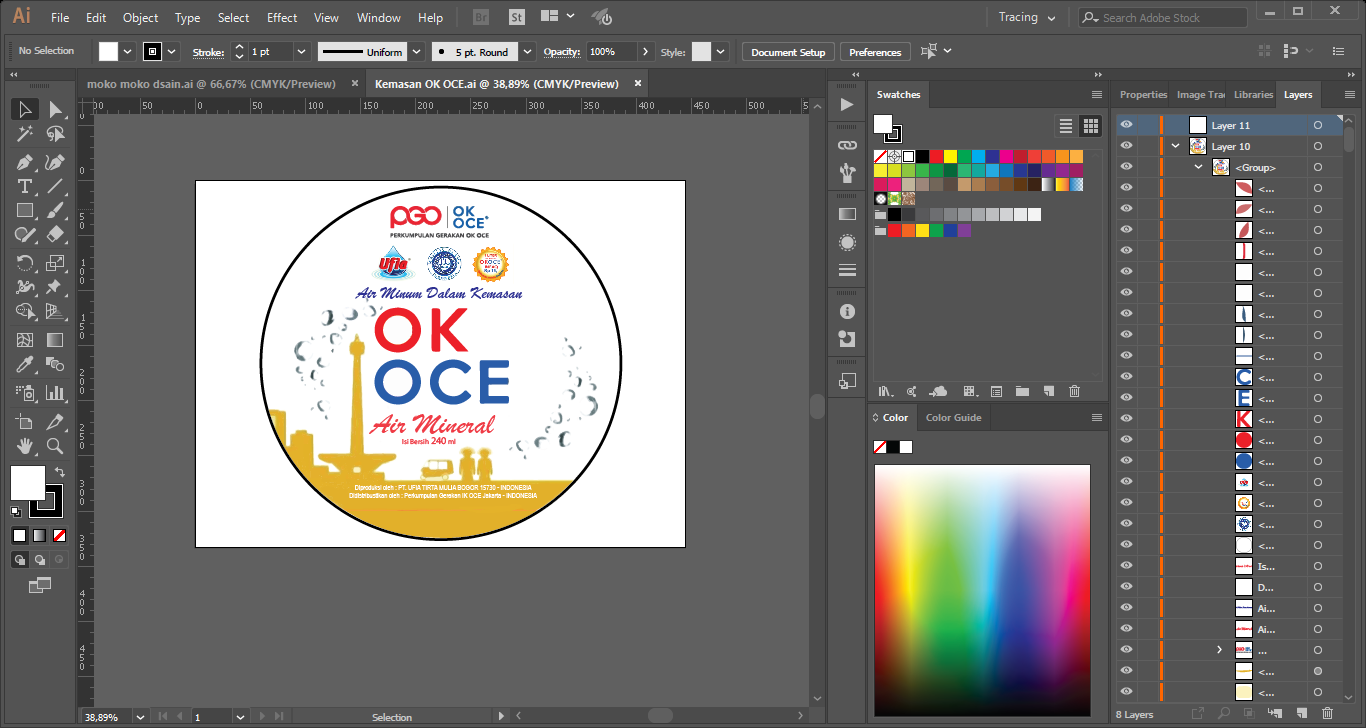Screen dimensions: 1366x728
Task: Click the Document Setup button
Action: [x=788, y=52]
